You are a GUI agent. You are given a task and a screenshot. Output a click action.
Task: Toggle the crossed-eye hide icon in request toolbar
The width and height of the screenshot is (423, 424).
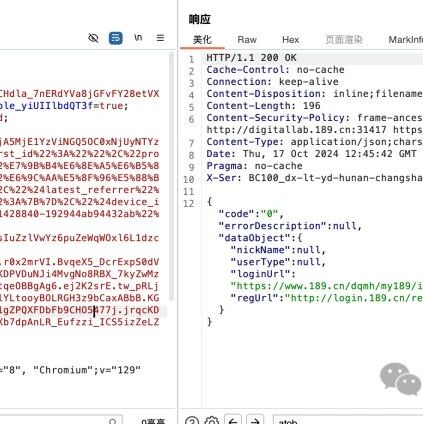(x=93, y=38)
